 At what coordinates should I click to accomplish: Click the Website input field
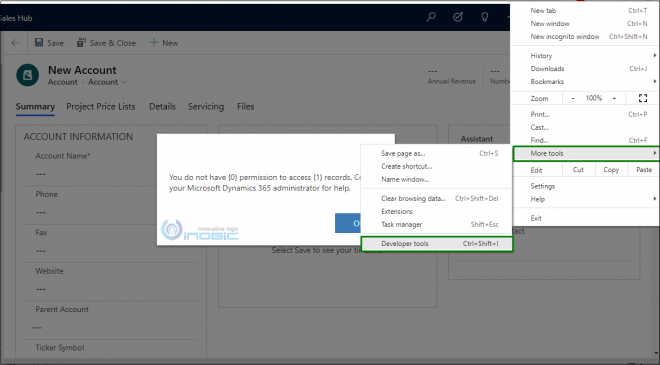pyautogui.click(x=111, y=289)
